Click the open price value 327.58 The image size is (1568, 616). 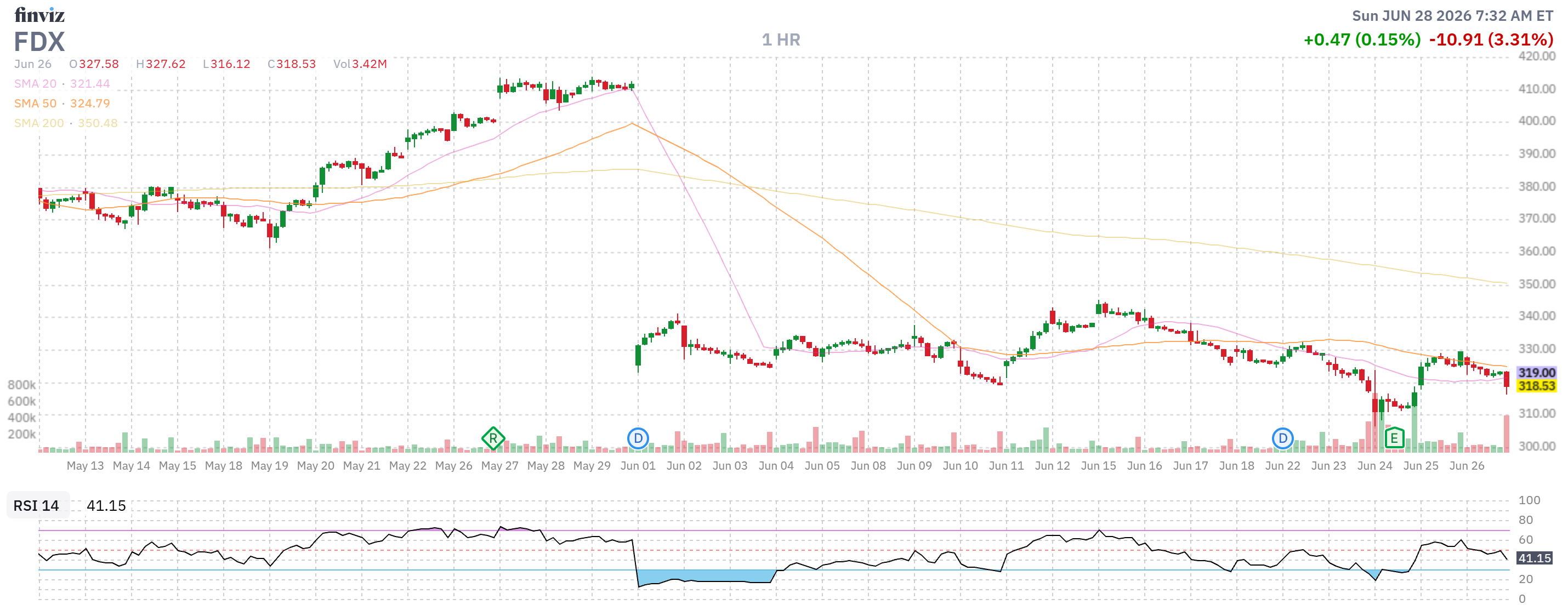(99, 64)
